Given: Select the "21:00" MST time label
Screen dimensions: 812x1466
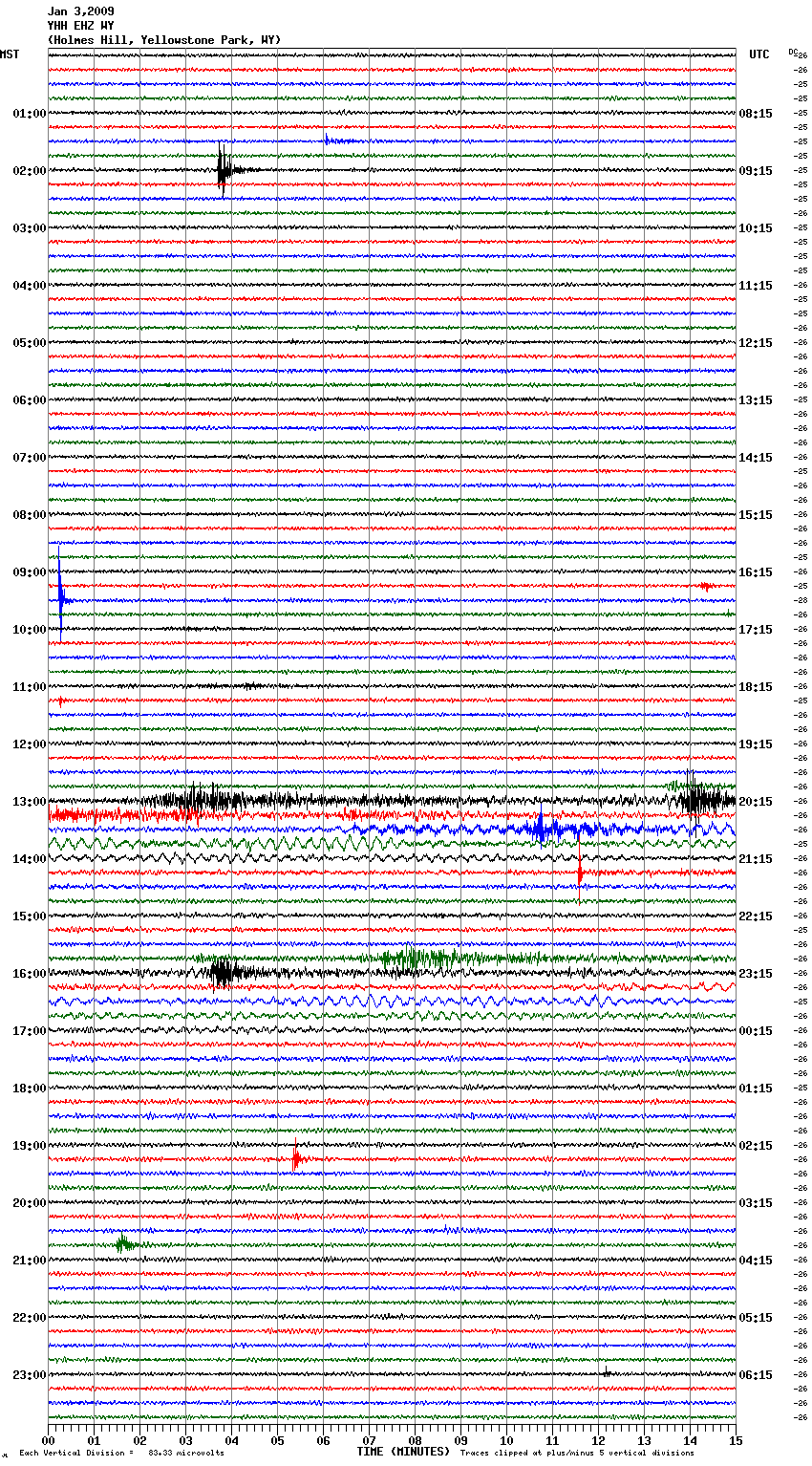Looking at the screenshot, I should coord(29,1261).
